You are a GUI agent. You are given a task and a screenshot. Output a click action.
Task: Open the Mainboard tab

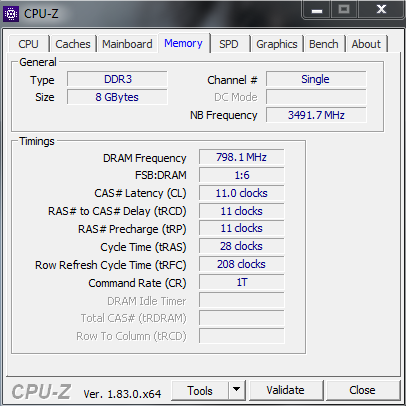tap(127, 44)
